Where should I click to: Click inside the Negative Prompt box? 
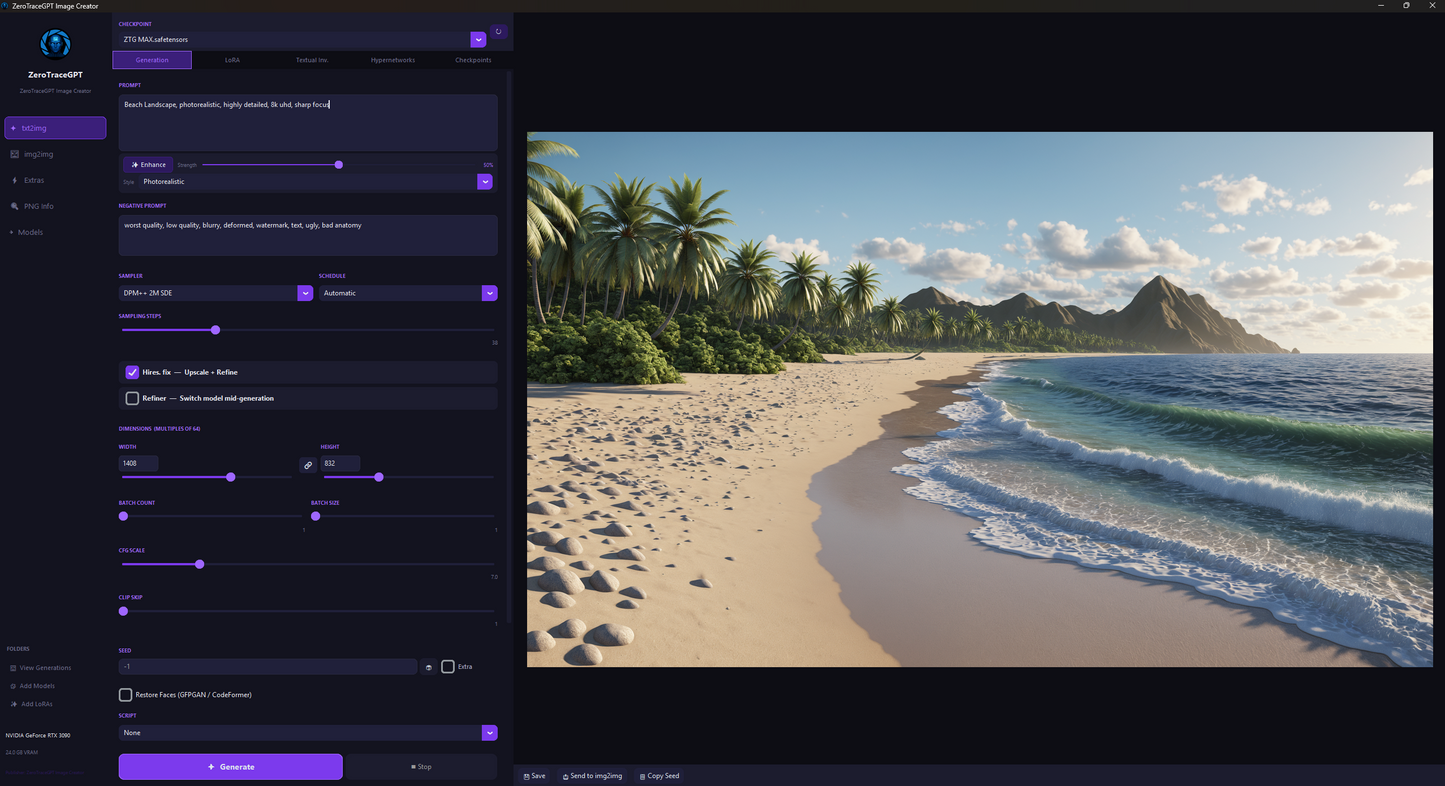pos(308,235)
